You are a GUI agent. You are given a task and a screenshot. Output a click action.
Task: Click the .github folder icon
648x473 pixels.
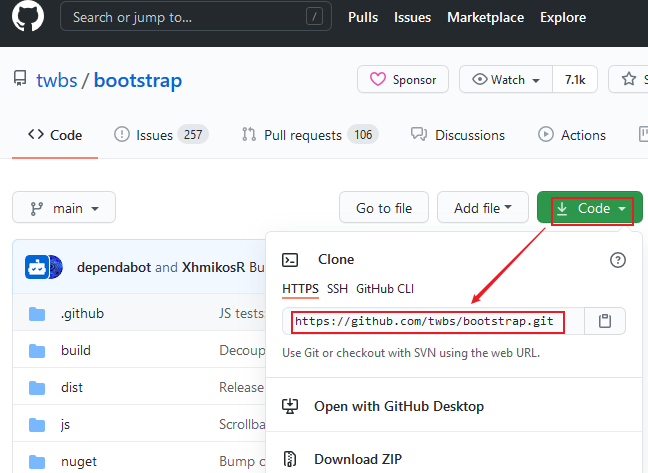coord(37,314)
